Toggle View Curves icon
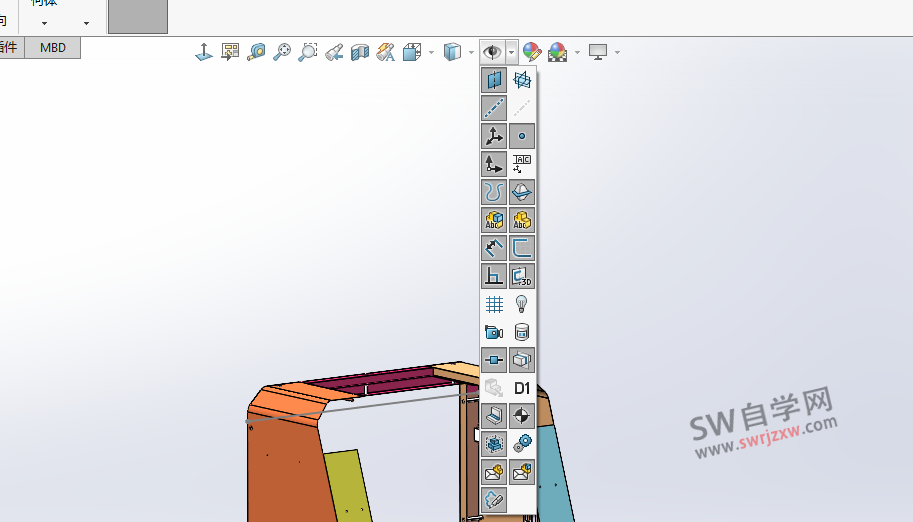This screenshot has height=522, width=913. point(494,192)
